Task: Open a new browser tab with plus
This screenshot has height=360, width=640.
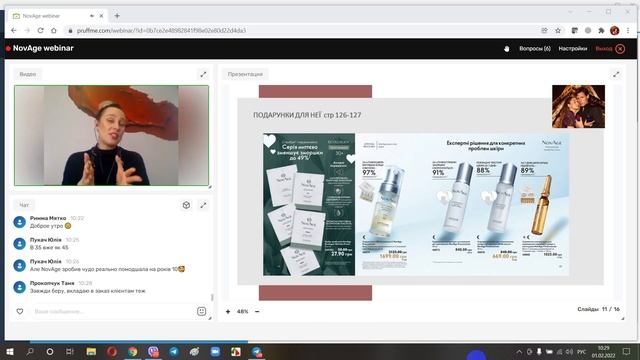Action: (117, 16)
